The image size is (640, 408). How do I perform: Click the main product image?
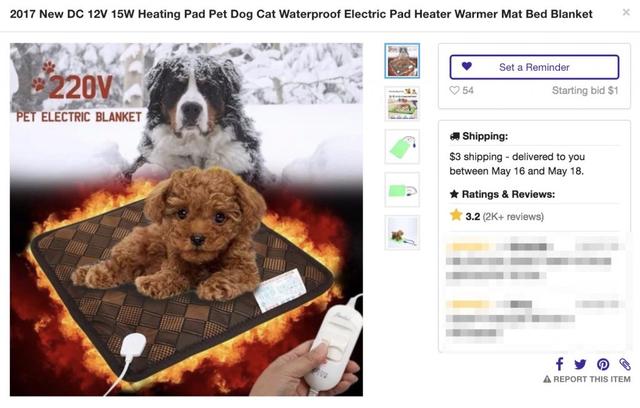[x=187, y=220]
